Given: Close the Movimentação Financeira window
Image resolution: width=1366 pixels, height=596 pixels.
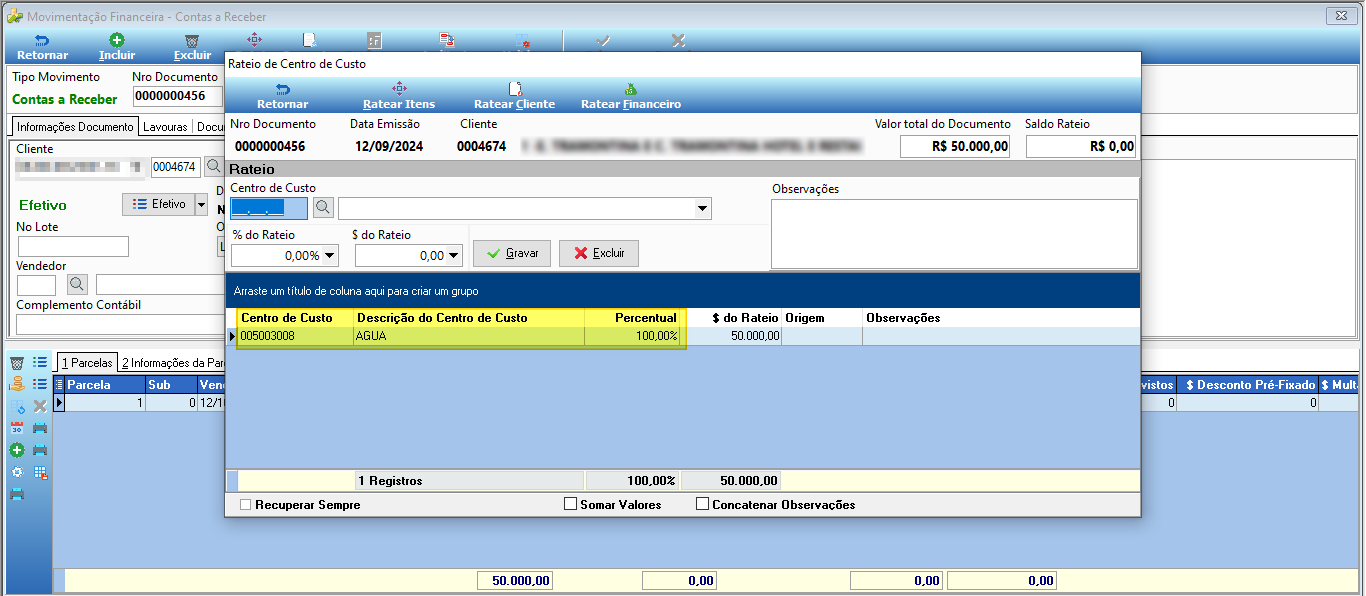Looking at the screenshot, I should pos(1339,16).
